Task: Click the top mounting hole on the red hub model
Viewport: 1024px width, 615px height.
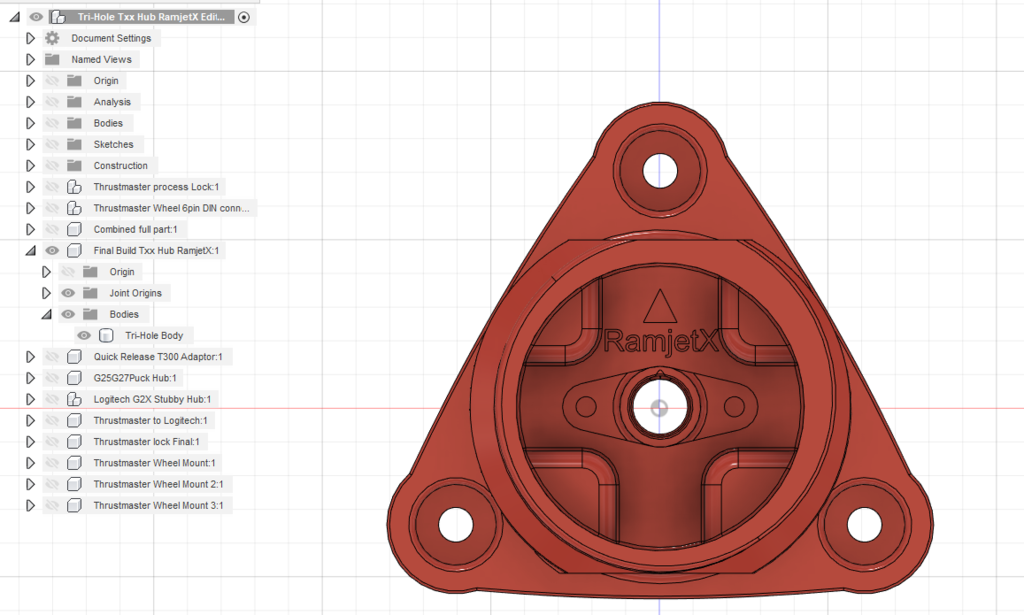Action: pos(660,170)
